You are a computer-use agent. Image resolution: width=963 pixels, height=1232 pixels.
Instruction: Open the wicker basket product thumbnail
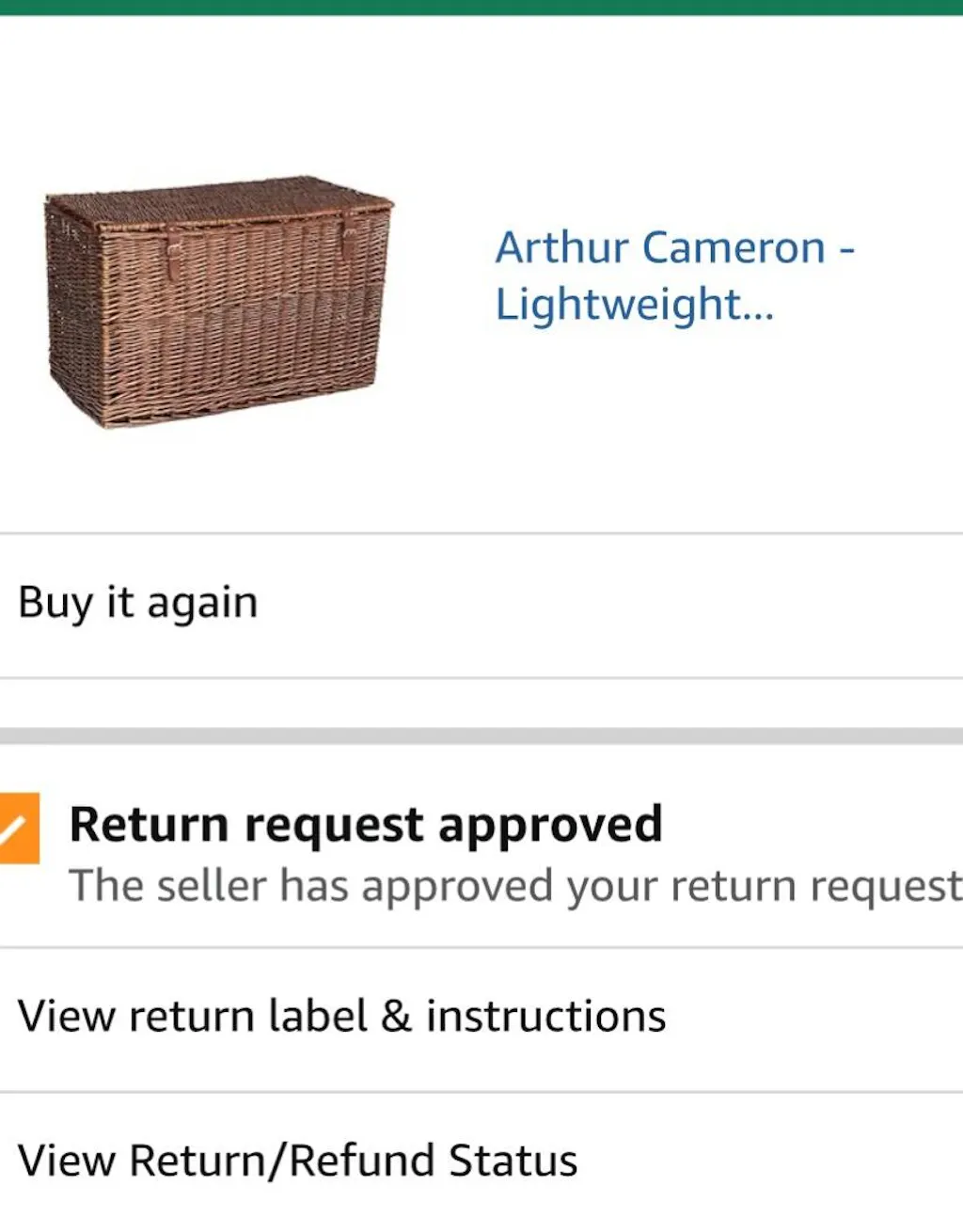tap(218, 301)
